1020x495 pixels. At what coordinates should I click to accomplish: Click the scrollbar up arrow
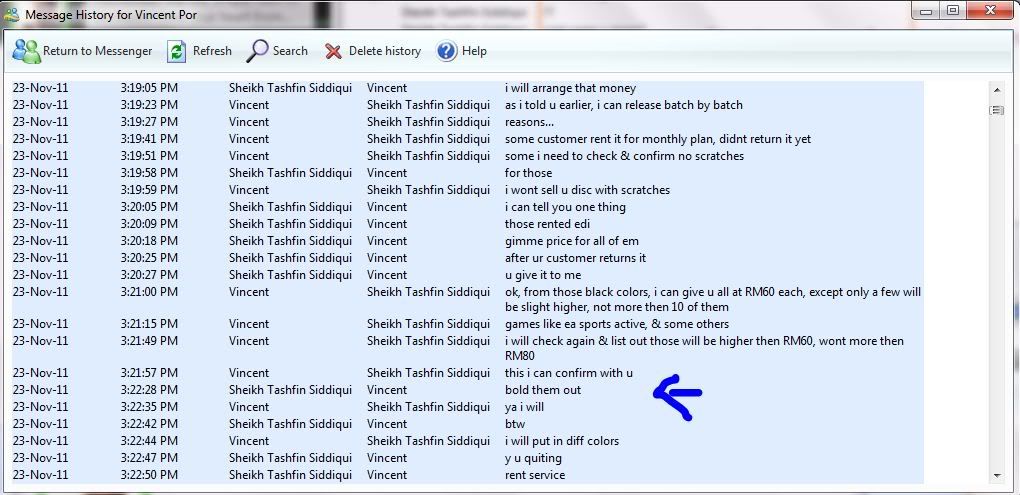[996, 89]
